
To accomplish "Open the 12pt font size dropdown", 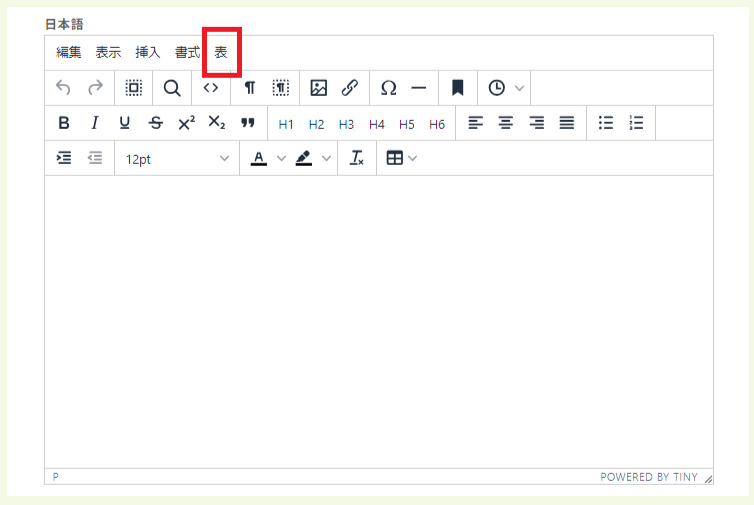I will click(177, 158).
